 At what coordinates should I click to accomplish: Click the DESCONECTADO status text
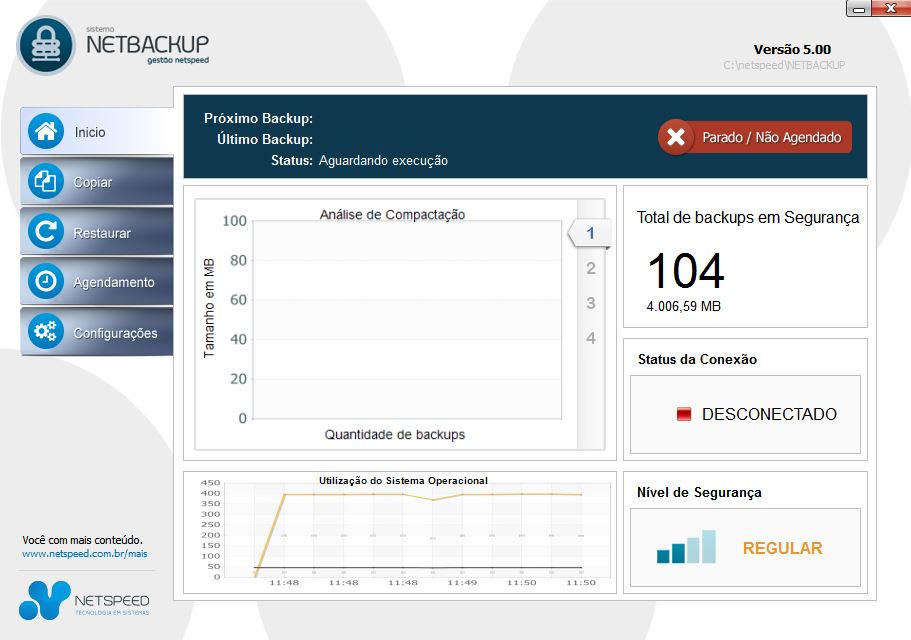(769, 414)
